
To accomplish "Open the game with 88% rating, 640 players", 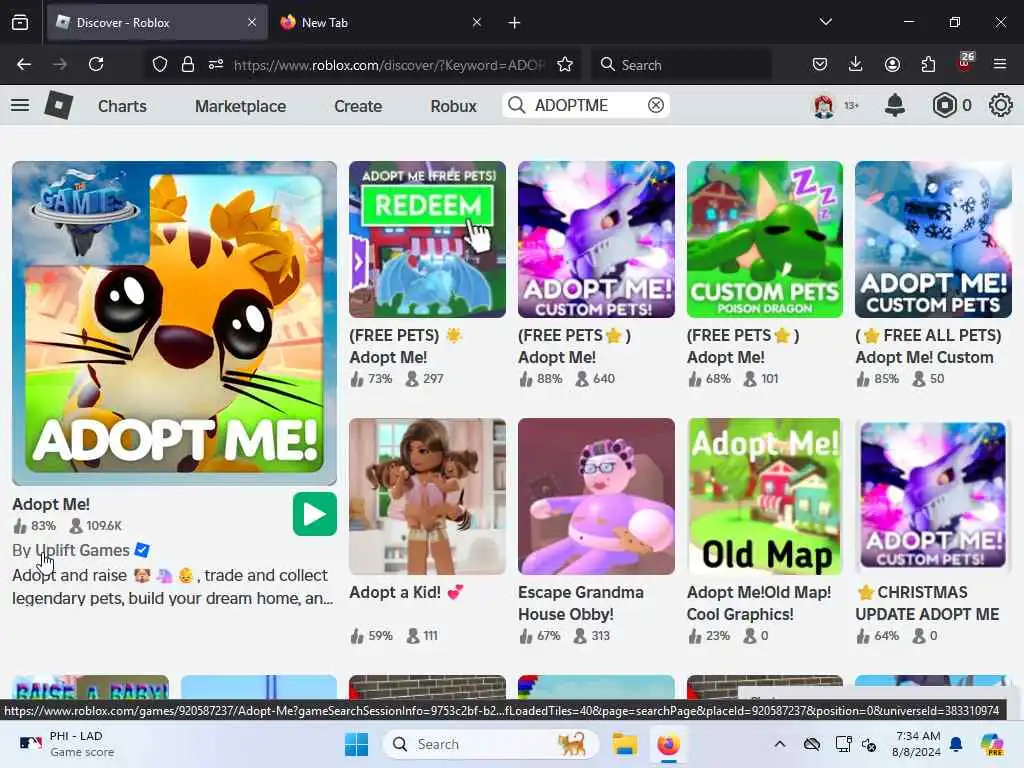I will (x=596, y=239).
